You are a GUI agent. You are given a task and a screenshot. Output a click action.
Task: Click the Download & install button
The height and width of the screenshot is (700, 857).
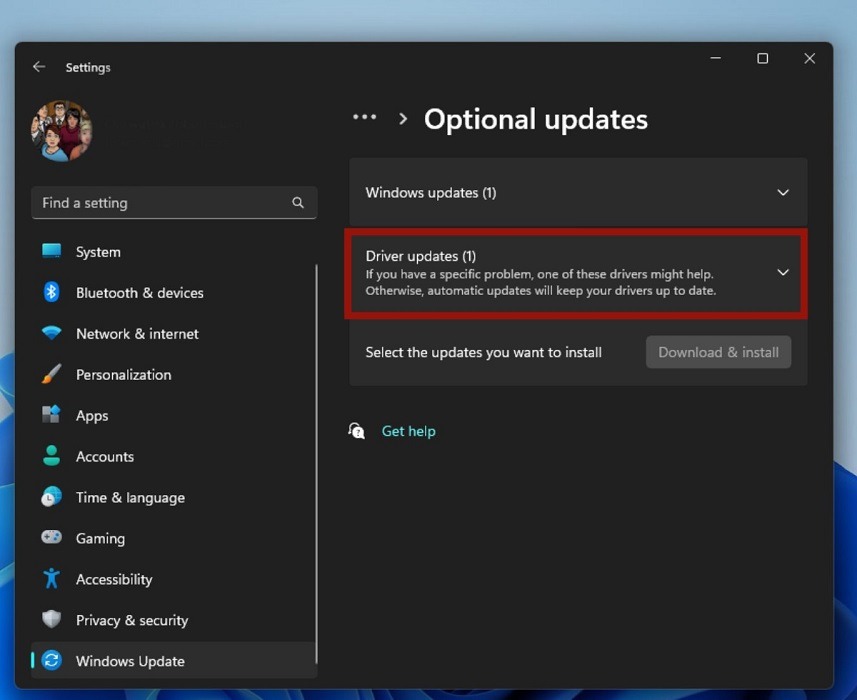pyautogui.click(x=718, y=352)
